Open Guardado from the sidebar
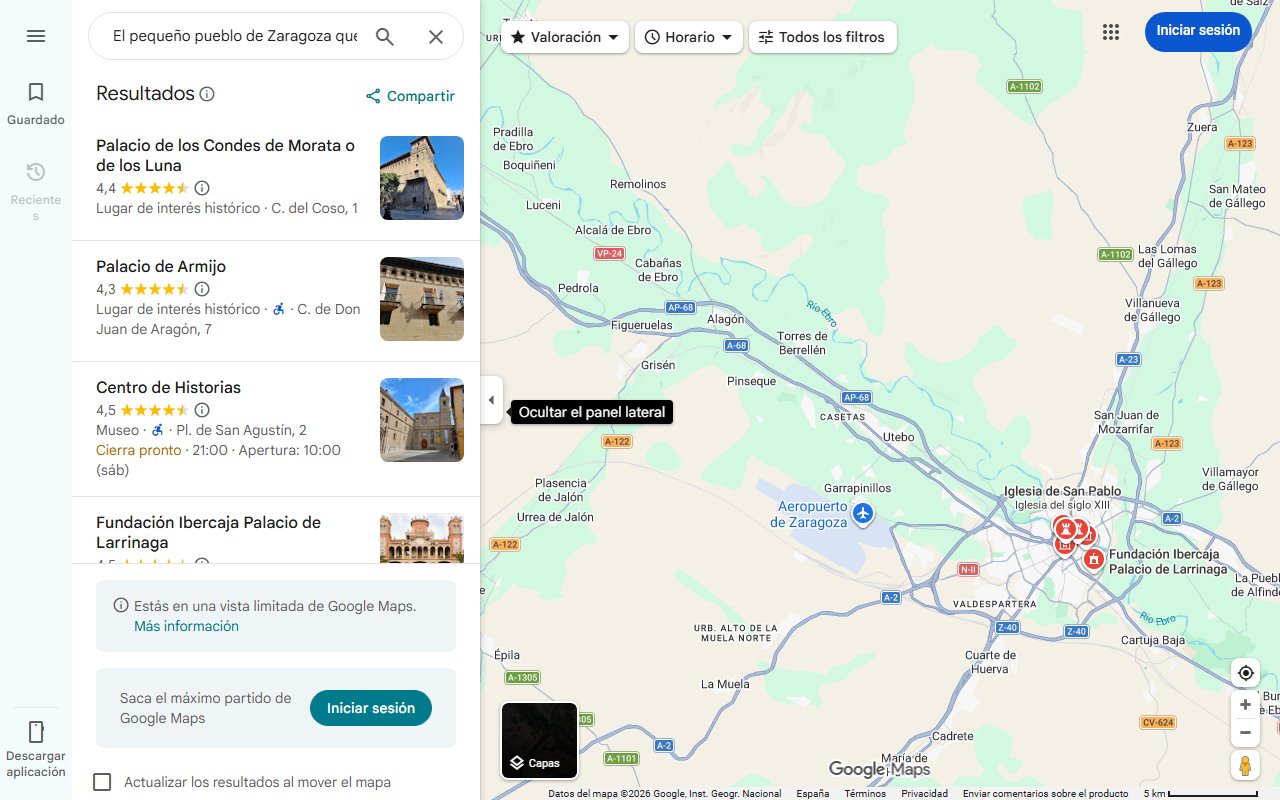This screenshot has width=1280, height=800. (x=35, y=100)
